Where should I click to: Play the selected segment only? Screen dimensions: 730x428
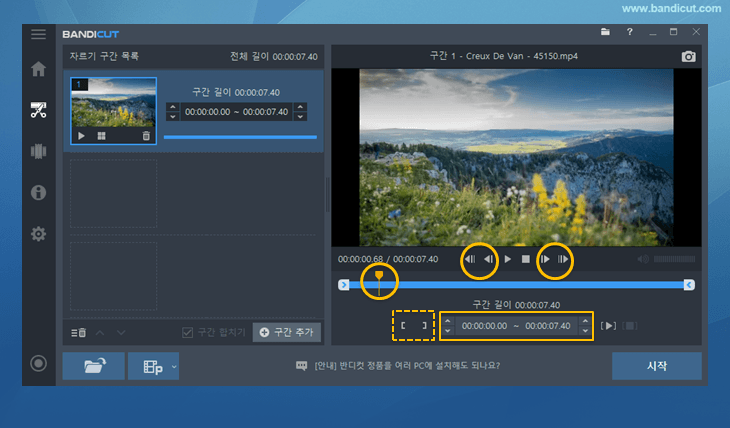click(x=608, y=326)
